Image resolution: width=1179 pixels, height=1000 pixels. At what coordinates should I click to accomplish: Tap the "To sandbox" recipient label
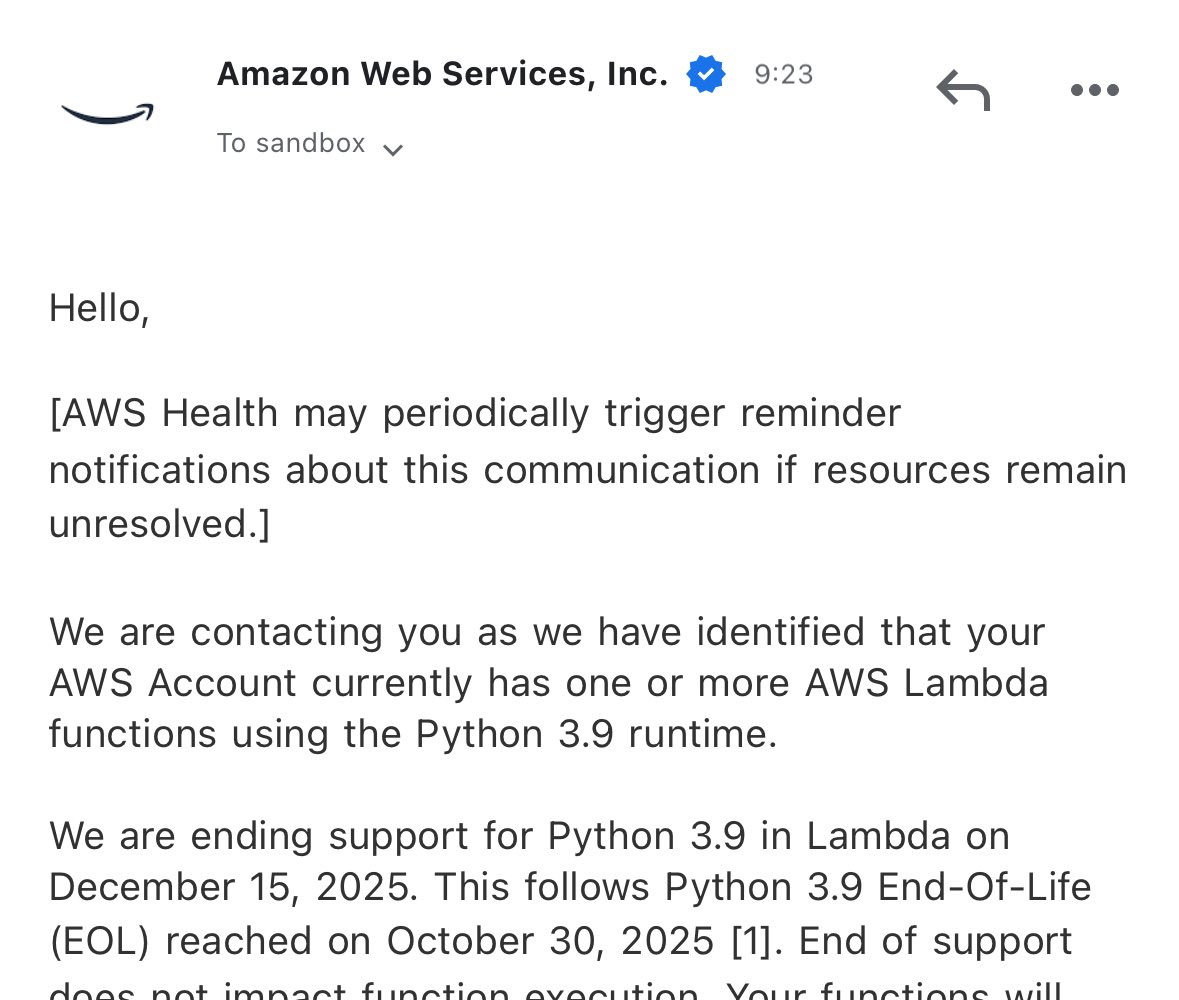pyautogui.click(x=291, y=143)
